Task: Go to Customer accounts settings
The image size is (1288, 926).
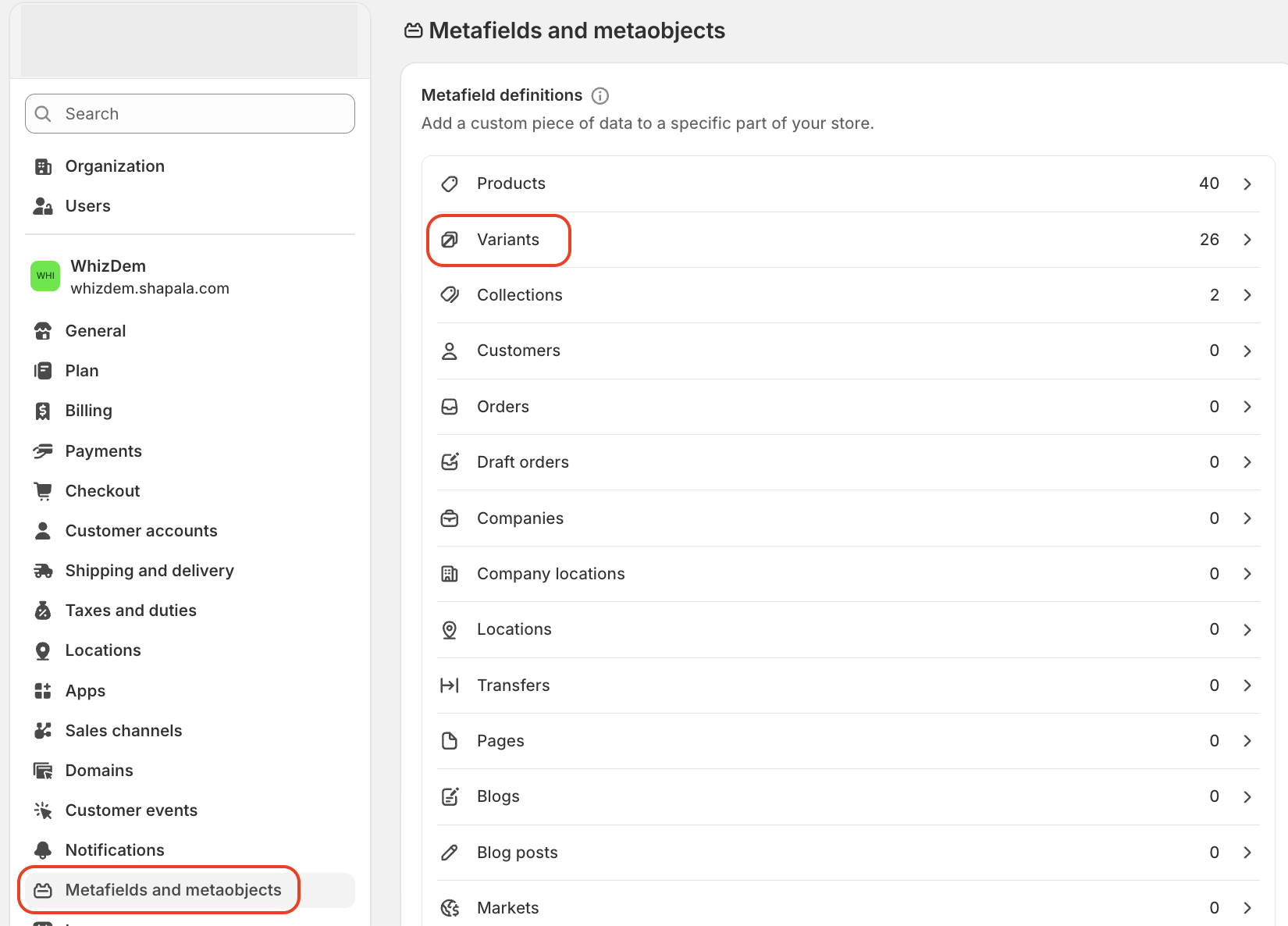Action: 190,531
